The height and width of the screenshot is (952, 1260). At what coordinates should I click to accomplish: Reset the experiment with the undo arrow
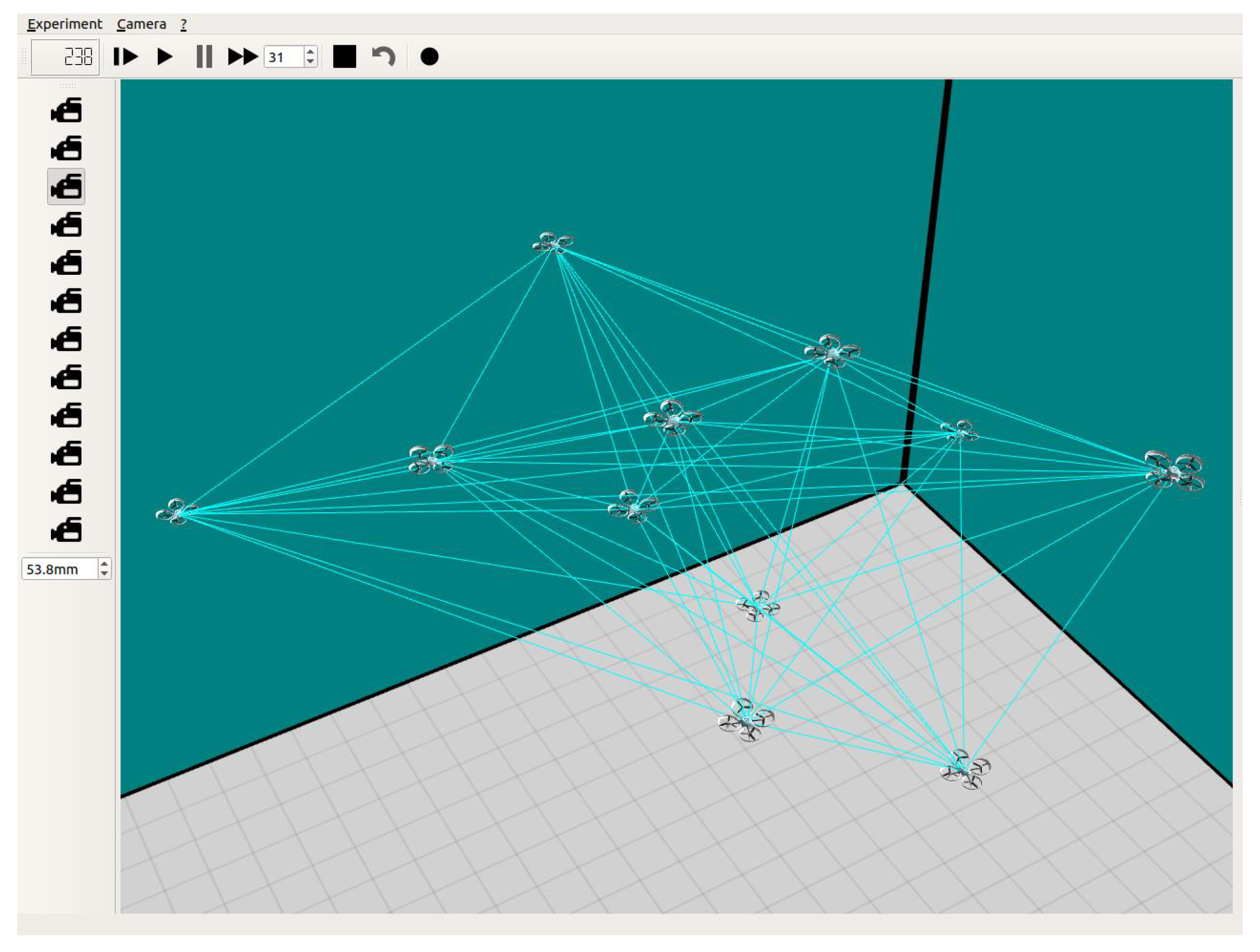coord(383,57)
